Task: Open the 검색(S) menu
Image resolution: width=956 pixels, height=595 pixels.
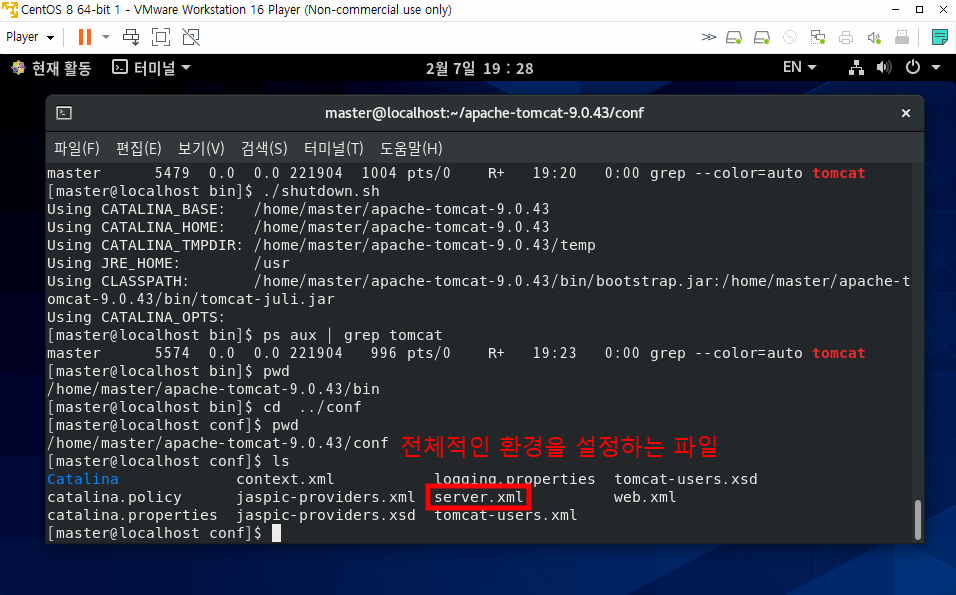Action: coord(264,148)
